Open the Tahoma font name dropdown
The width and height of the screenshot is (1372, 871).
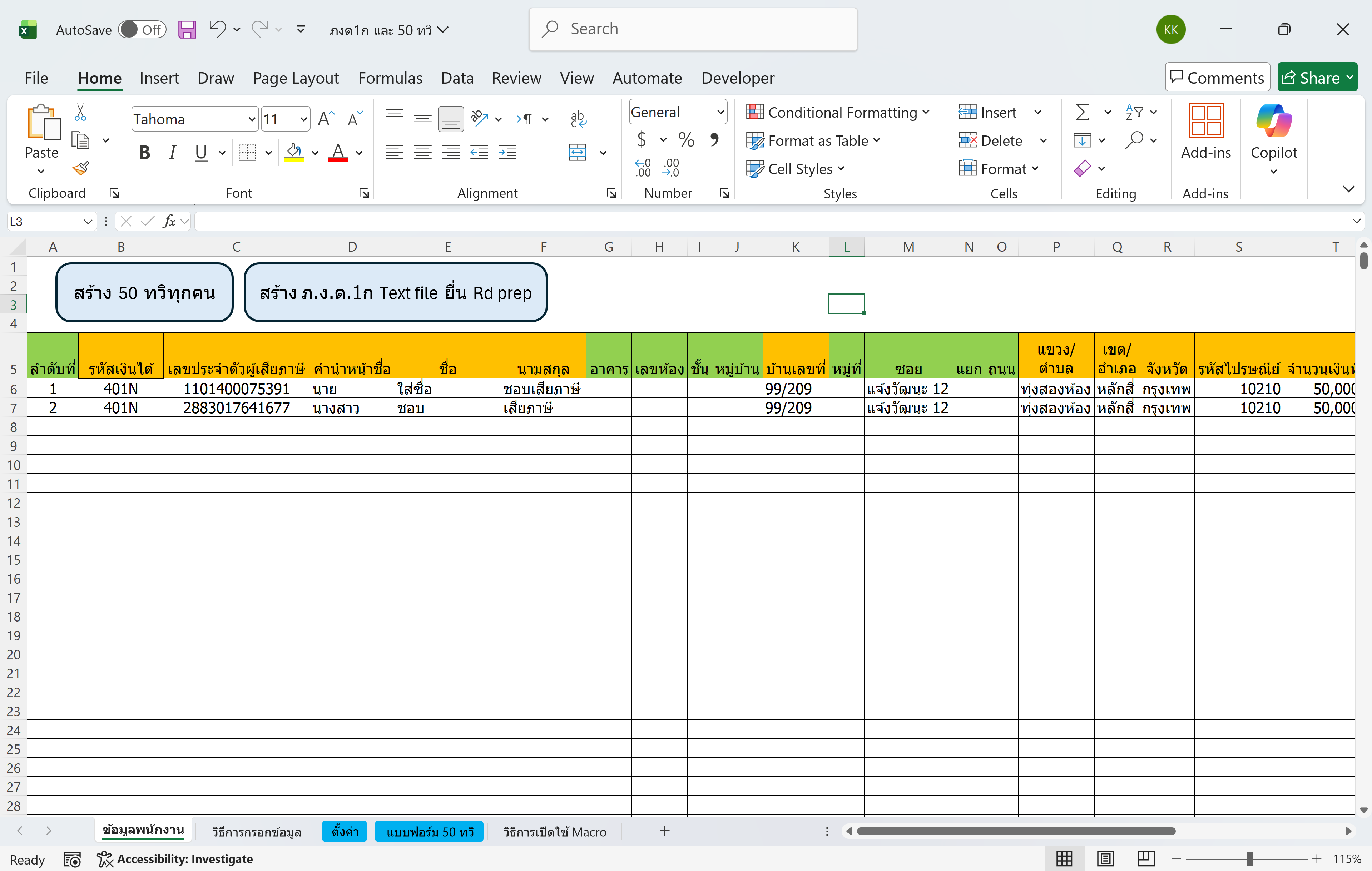(x=251, y=119)
